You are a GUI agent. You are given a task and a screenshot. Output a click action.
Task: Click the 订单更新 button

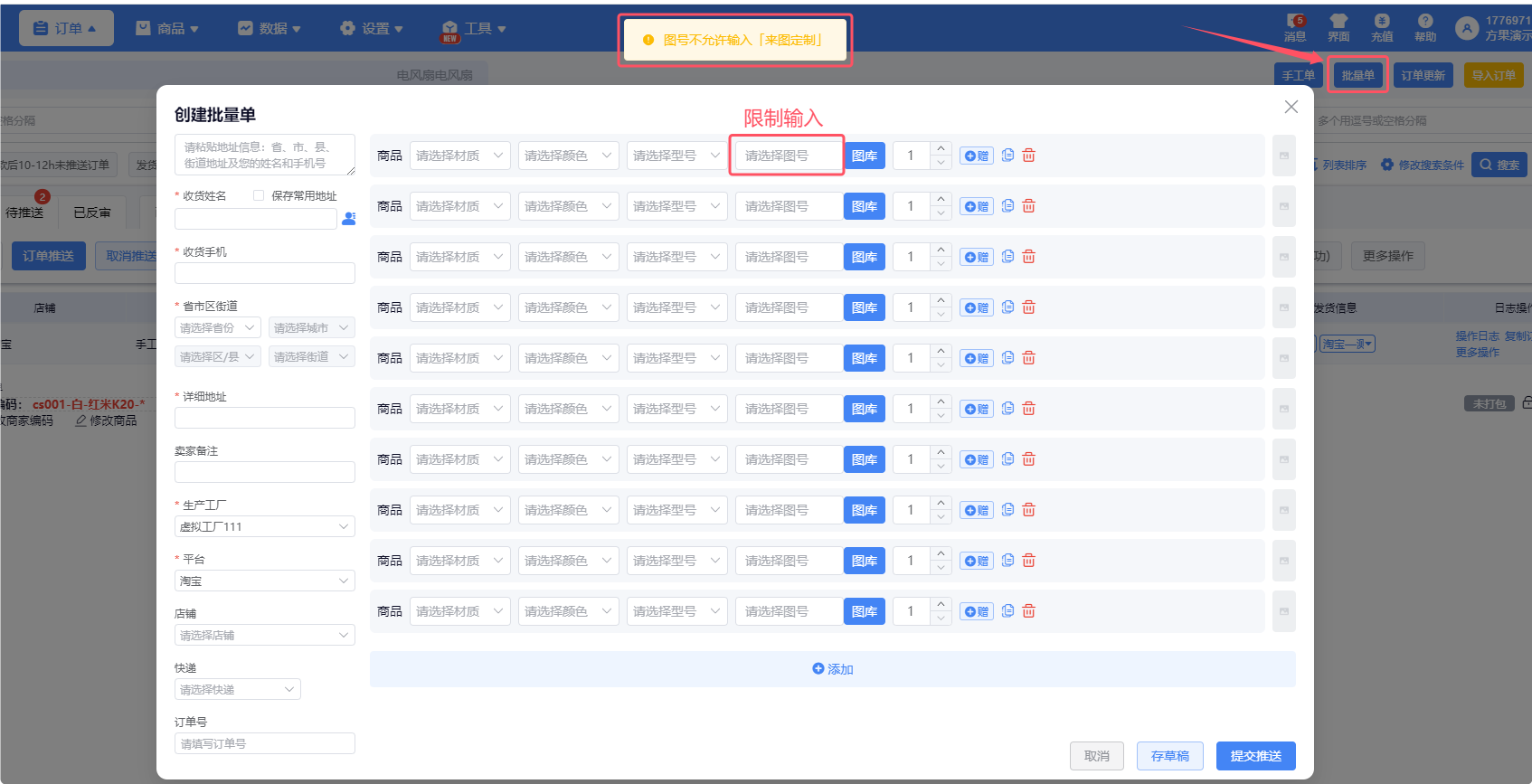[1423, 75]
